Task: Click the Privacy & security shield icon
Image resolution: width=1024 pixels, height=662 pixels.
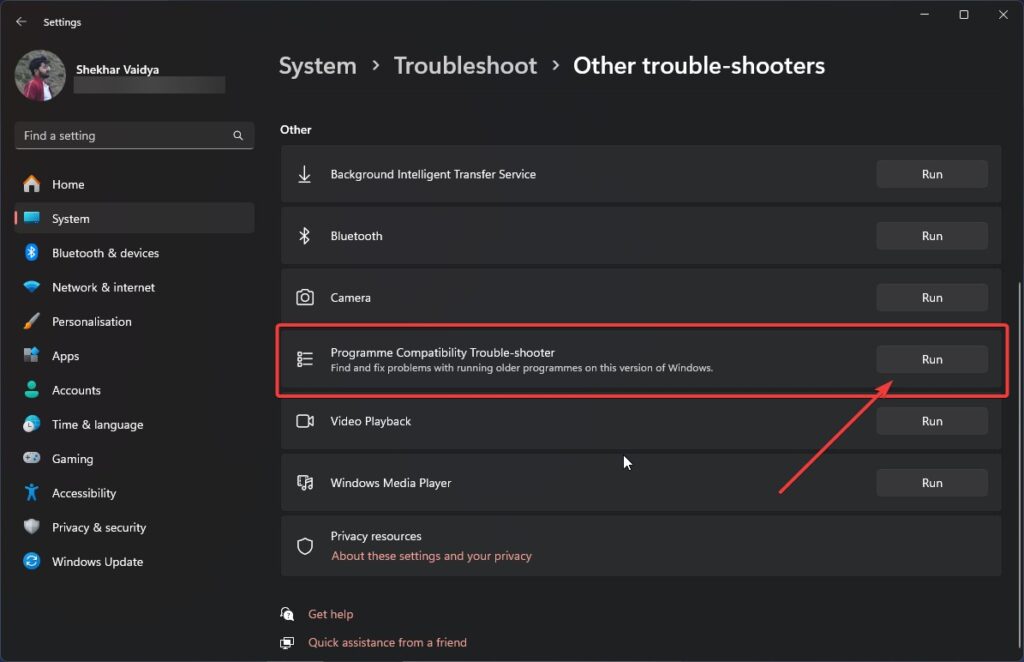Action: [31, 526]
